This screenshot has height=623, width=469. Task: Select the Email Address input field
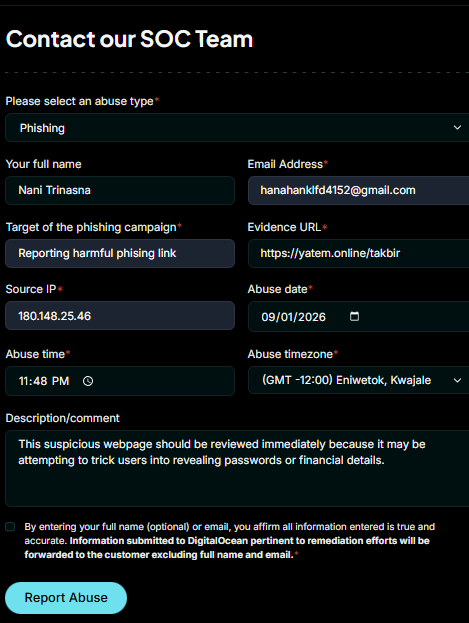point(359,190)
